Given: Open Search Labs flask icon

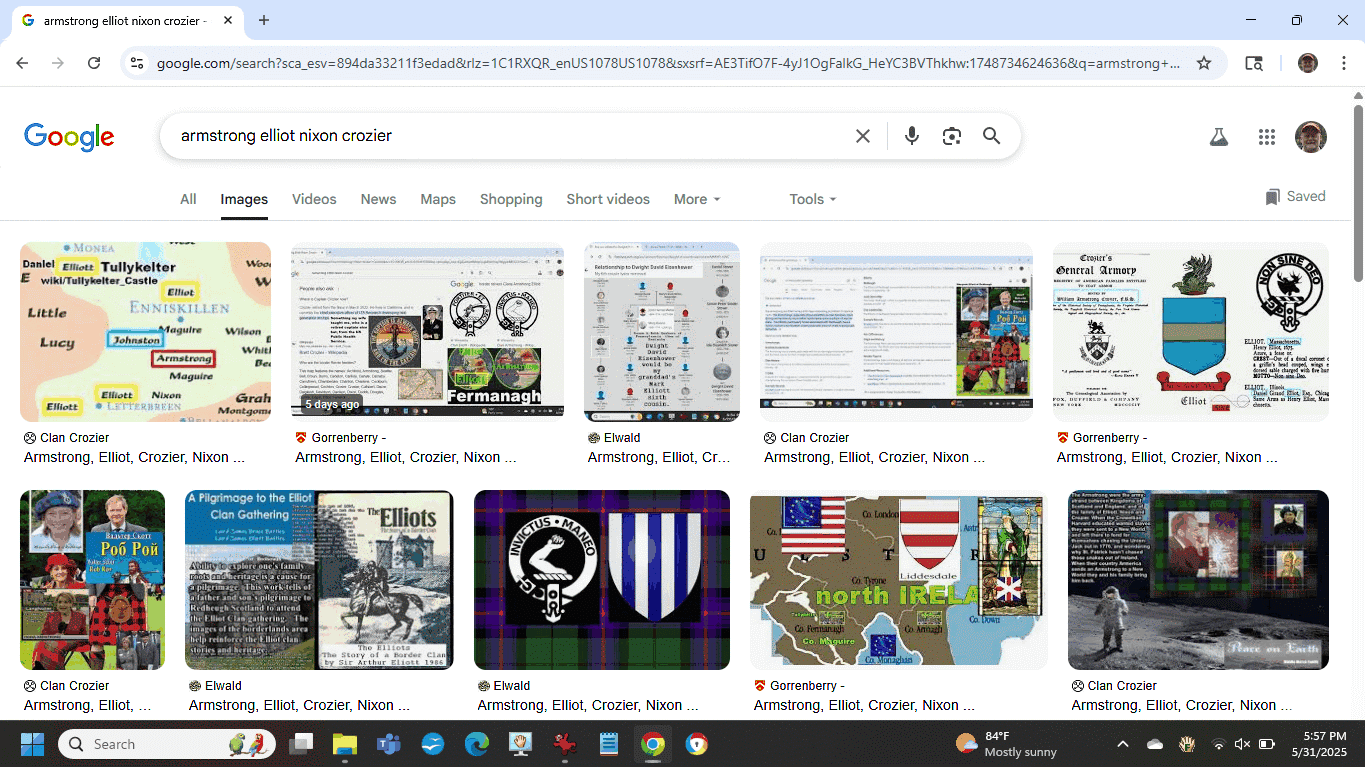Looking at the screenshot, I should pyautogui.click(x=1218, y=137).
